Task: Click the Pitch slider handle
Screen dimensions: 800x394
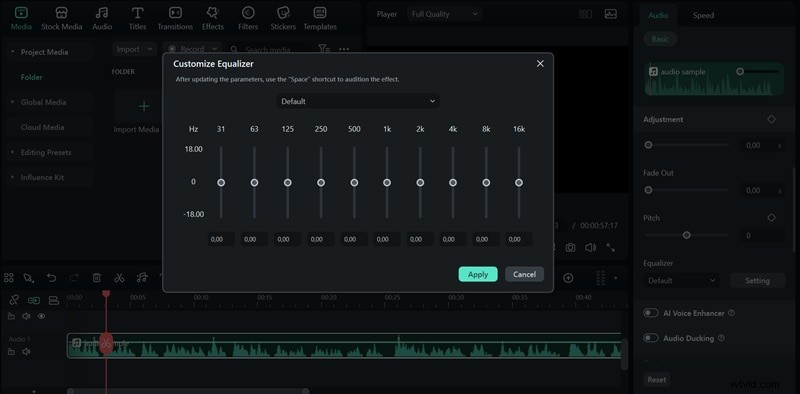Action: 687,235
